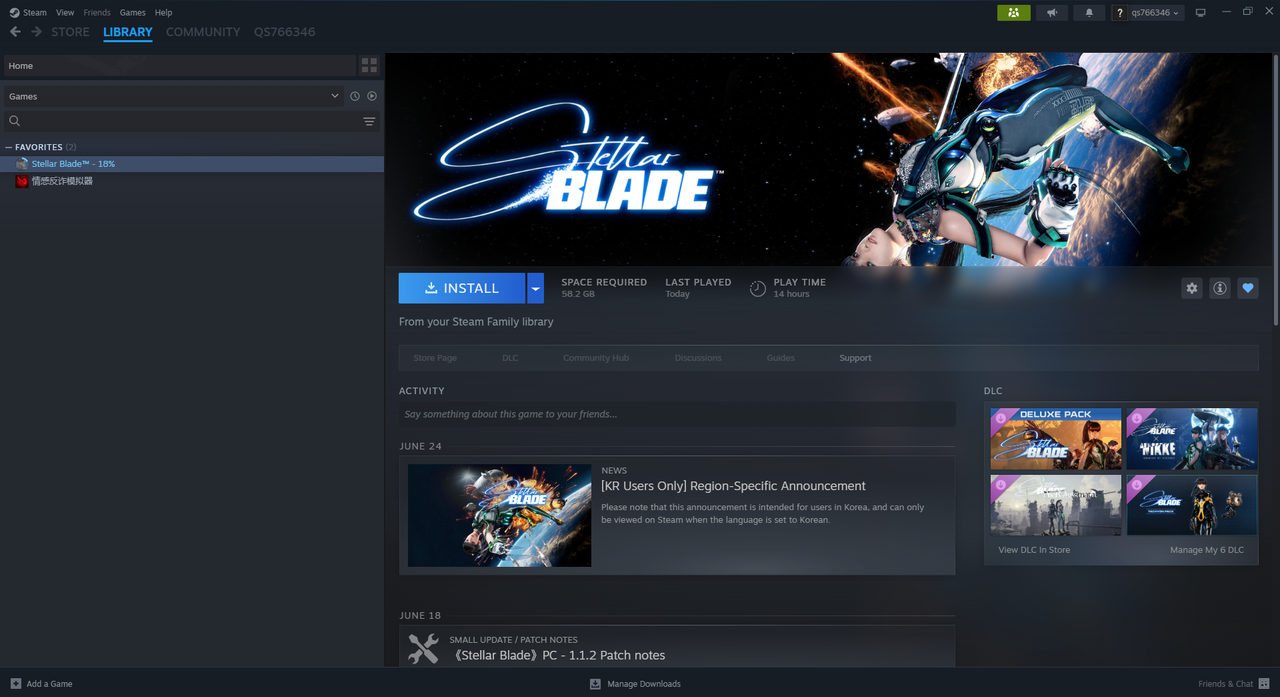Open the advanced filter sliders icon
Screen dimensions: 1280x697
click(x=369, y=121)
